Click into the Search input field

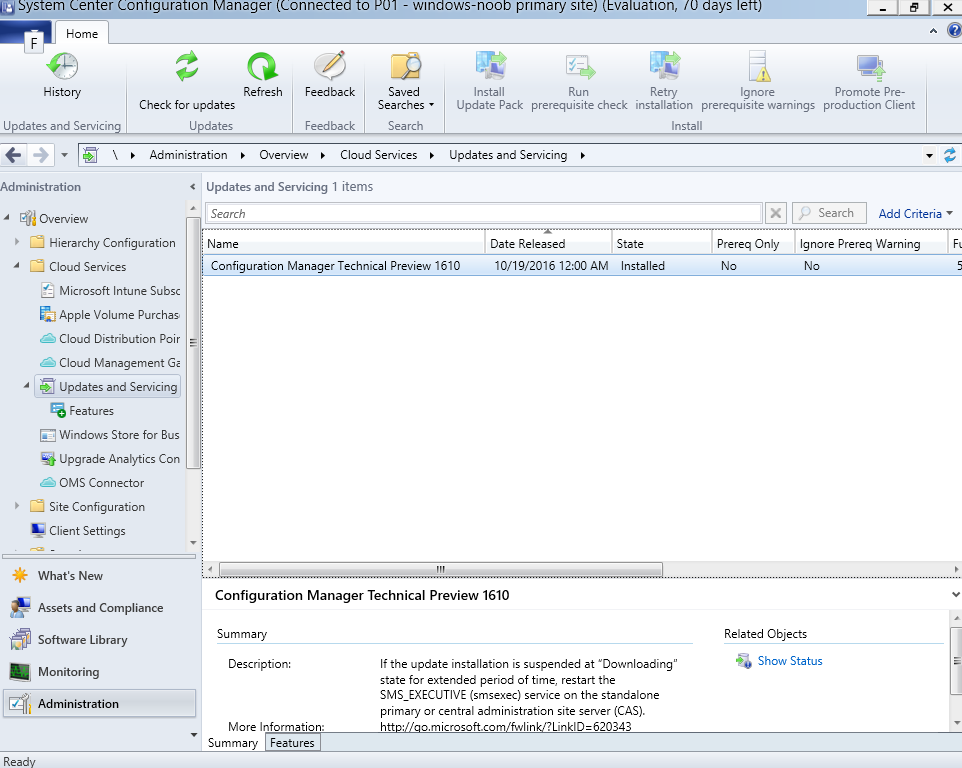483,213
